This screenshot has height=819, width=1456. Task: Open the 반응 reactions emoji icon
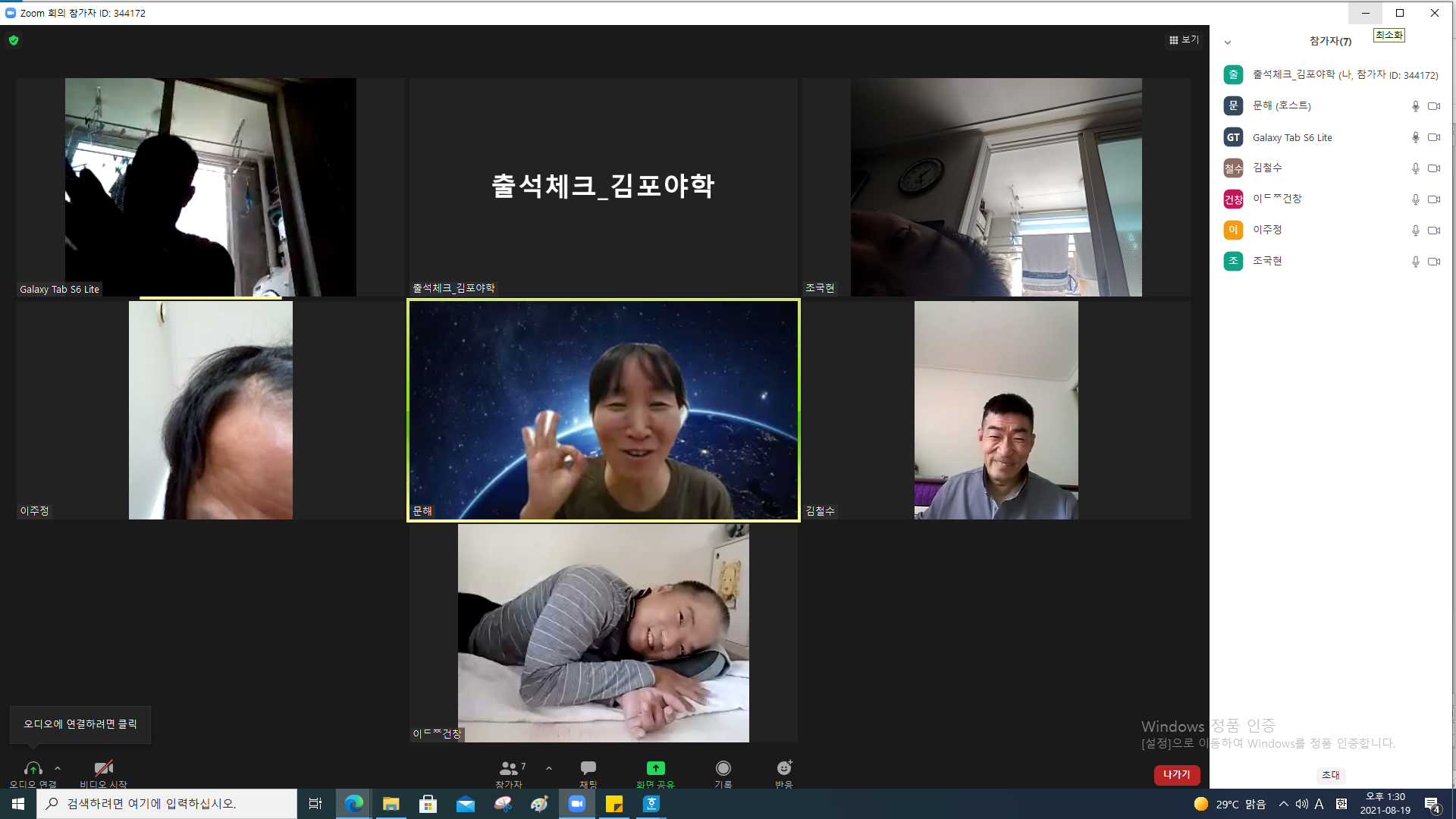(784, 768)
